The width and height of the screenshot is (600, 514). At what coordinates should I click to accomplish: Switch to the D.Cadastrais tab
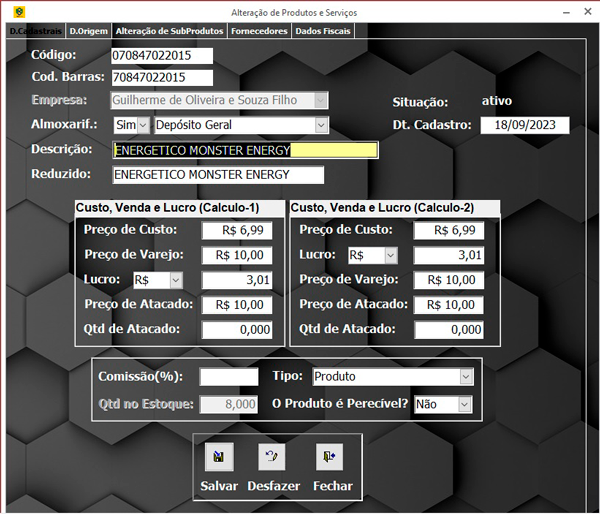35,31
